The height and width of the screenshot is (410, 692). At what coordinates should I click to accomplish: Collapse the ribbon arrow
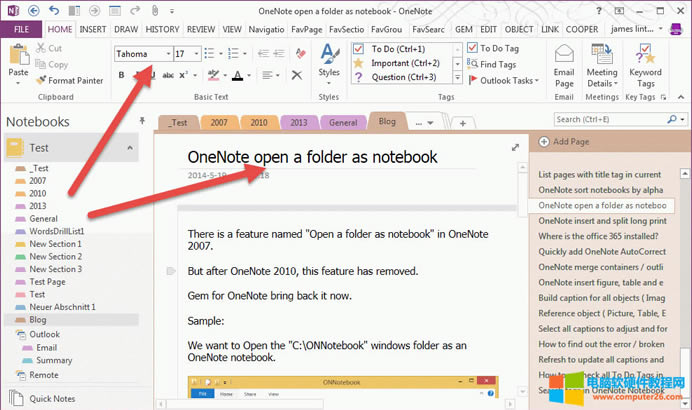[x=681, y=97]
